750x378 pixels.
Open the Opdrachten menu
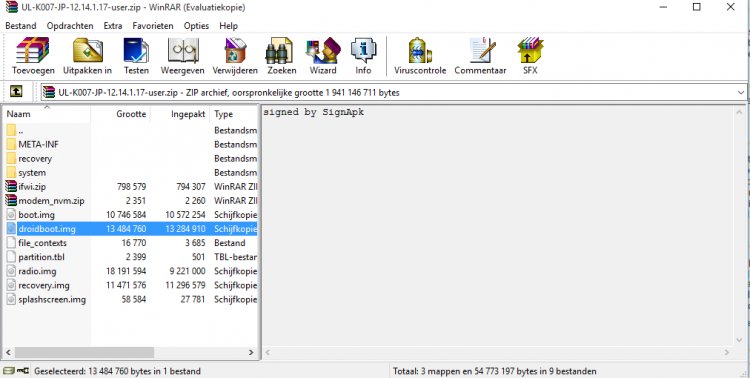point(70,26)
